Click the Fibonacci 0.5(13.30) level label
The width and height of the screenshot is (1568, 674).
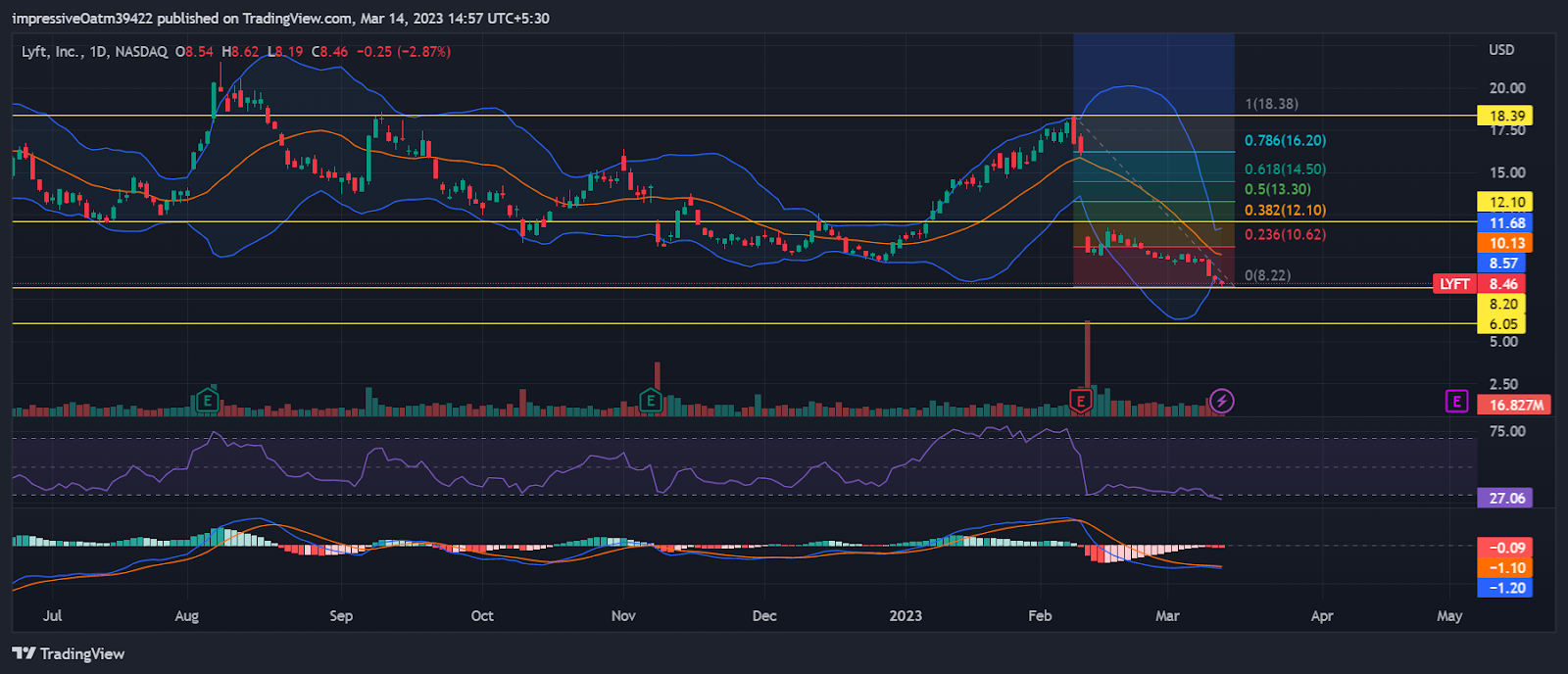pos(1277,189)
